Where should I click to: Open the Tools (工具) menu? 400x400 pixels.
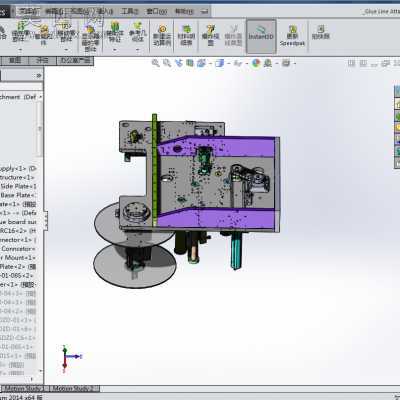(129, 12)
